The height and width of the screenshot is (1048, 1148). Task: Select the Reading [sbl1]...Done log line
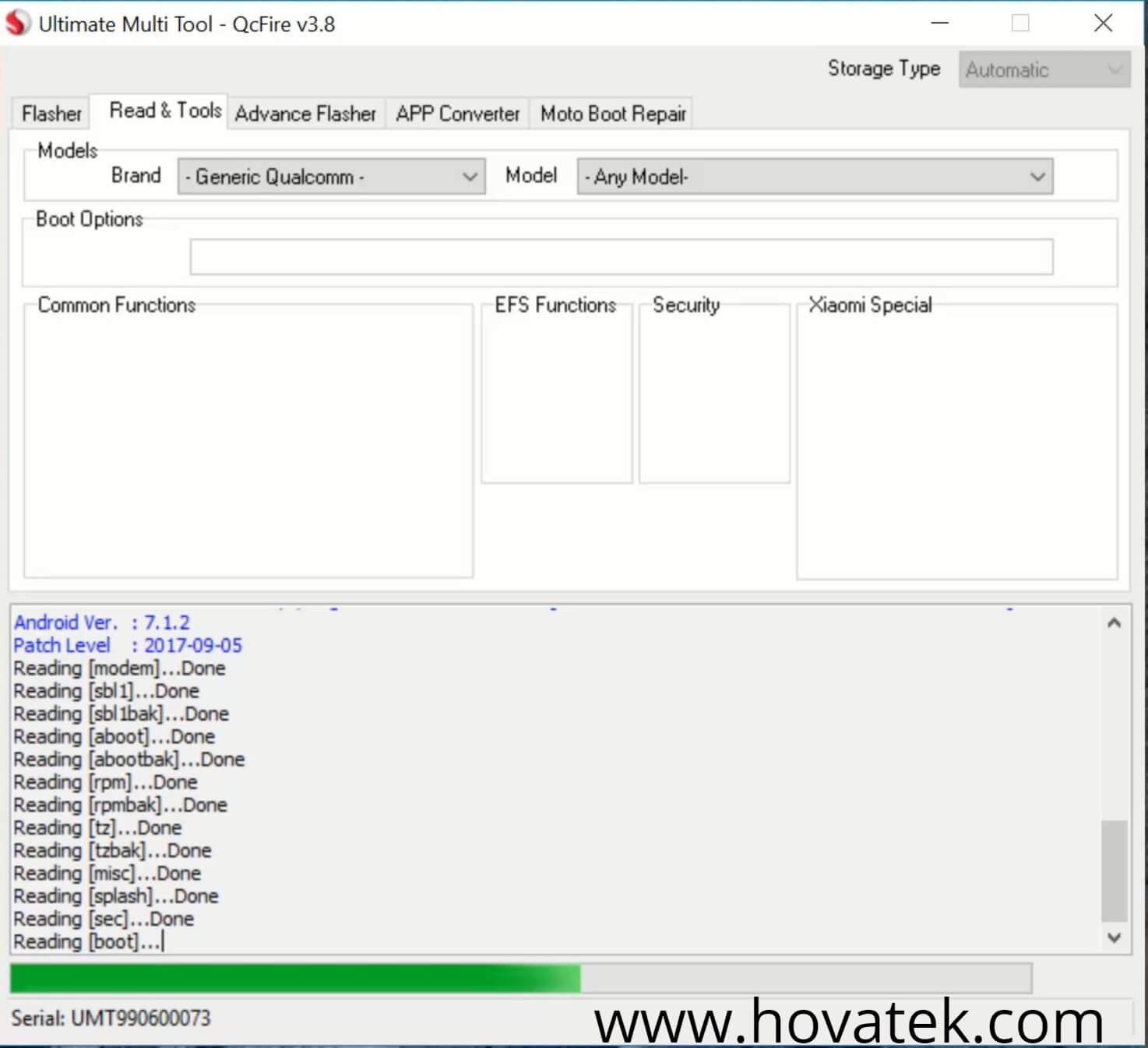click(x=107, y=691)
